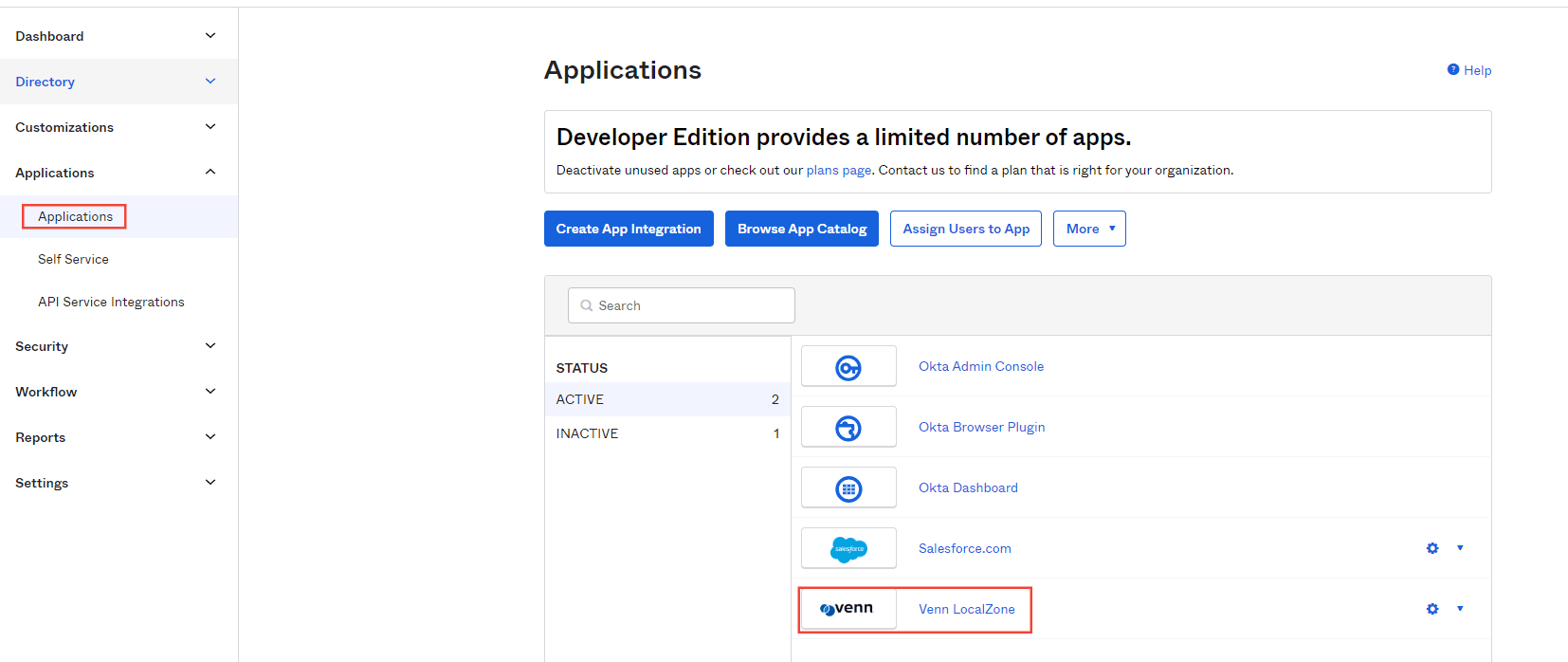This screenshot has height=662, width=1568.
Task: Expand the Venn LocalZone row dropdown arrow
Action: tap(1460, 609)
